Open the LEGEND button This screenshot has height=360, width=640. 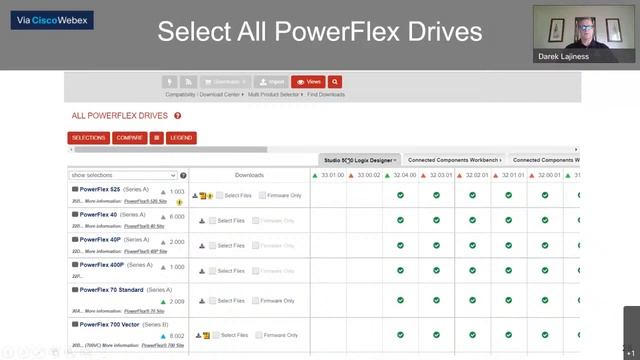pyautogui.click(x=181, y=138)
